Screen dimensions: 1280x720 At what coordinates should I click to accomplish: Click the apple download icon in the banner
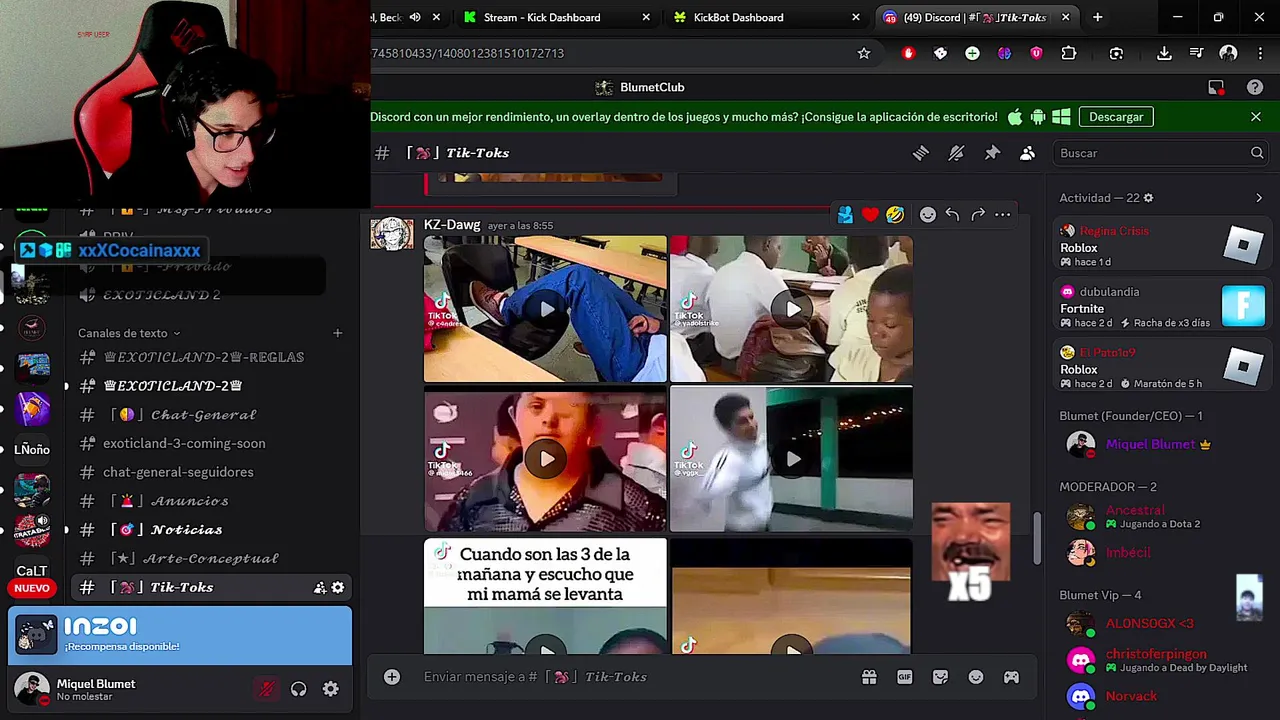[1015, 117]
